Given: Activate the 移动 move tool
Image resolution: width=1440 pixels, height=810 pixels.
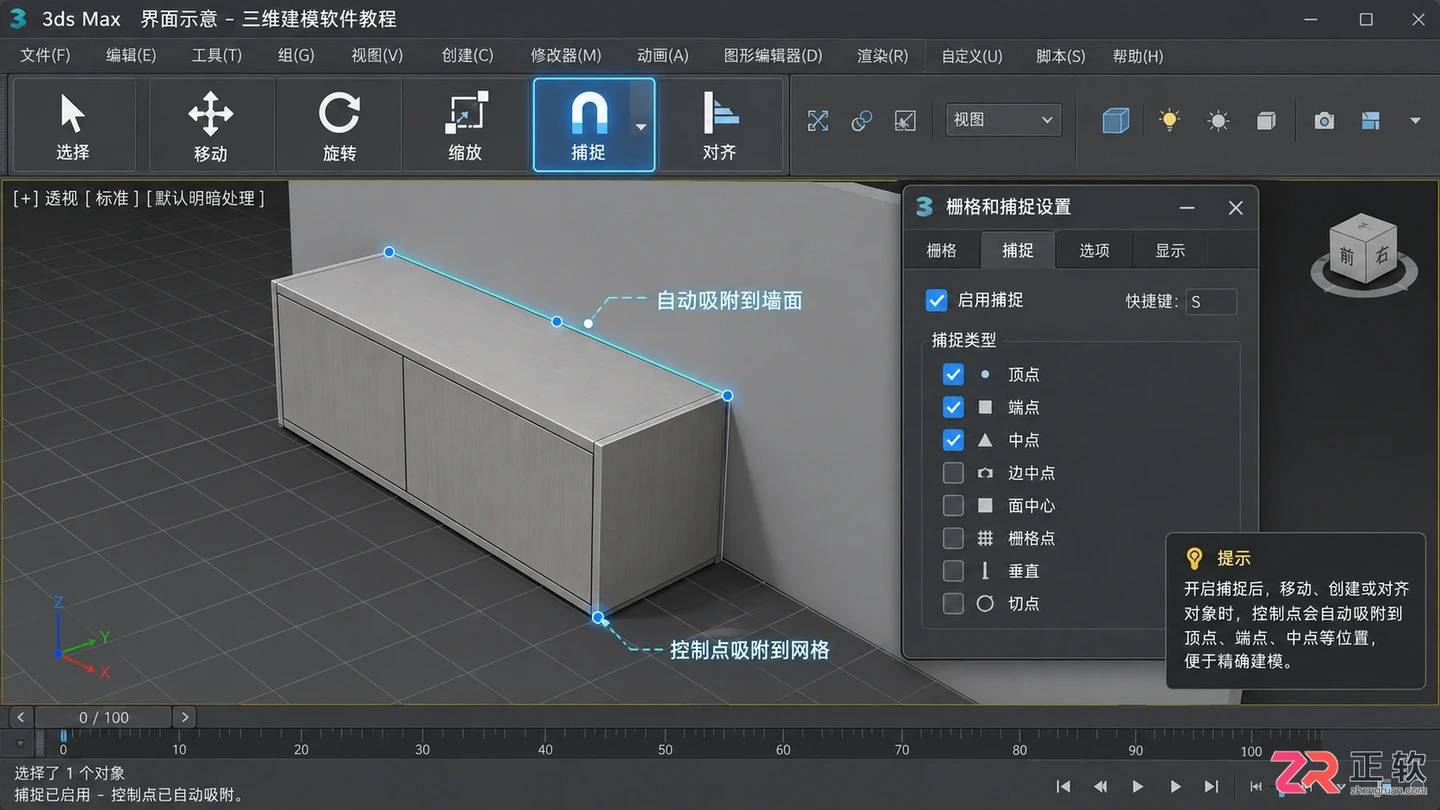Looking at the screenshot, I should coord(210,126).
